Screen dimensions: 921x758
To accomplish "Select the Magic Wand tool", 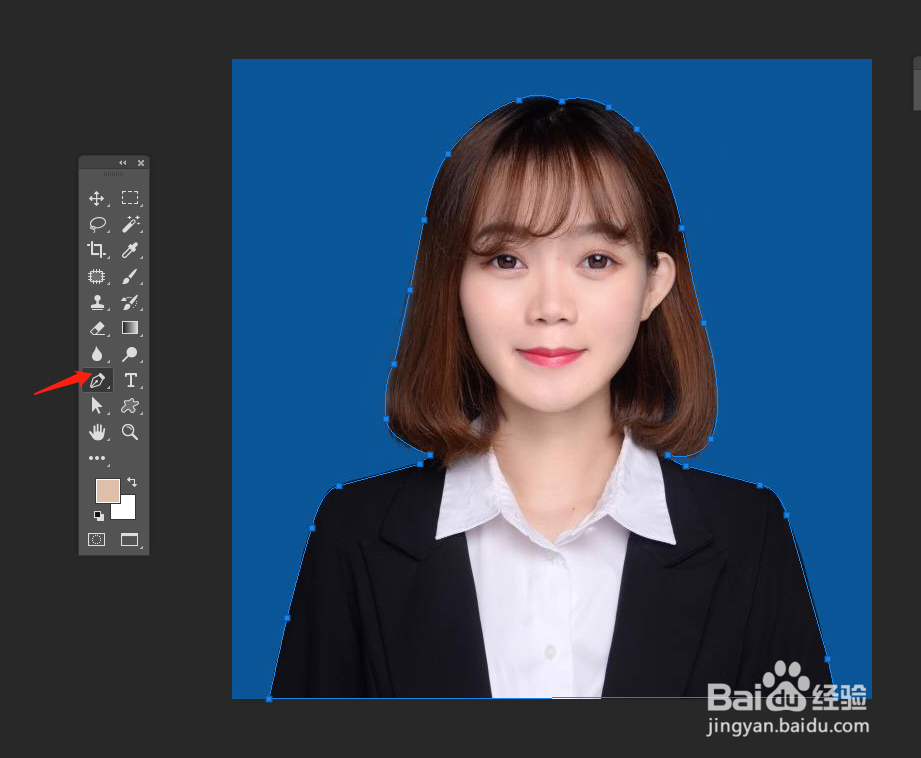I will [130, 224].
